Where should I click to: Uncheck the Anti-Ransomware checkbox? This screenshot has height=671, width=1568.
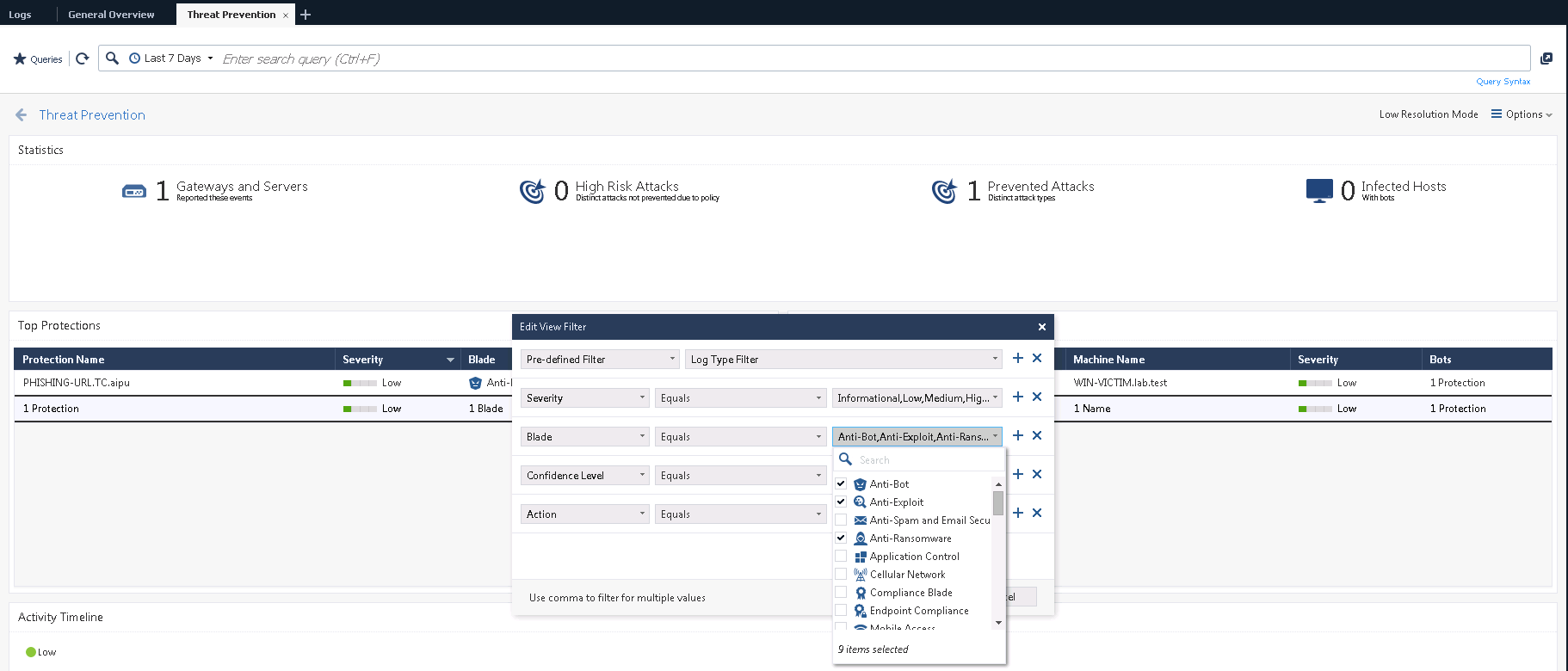tap(841, 538)
